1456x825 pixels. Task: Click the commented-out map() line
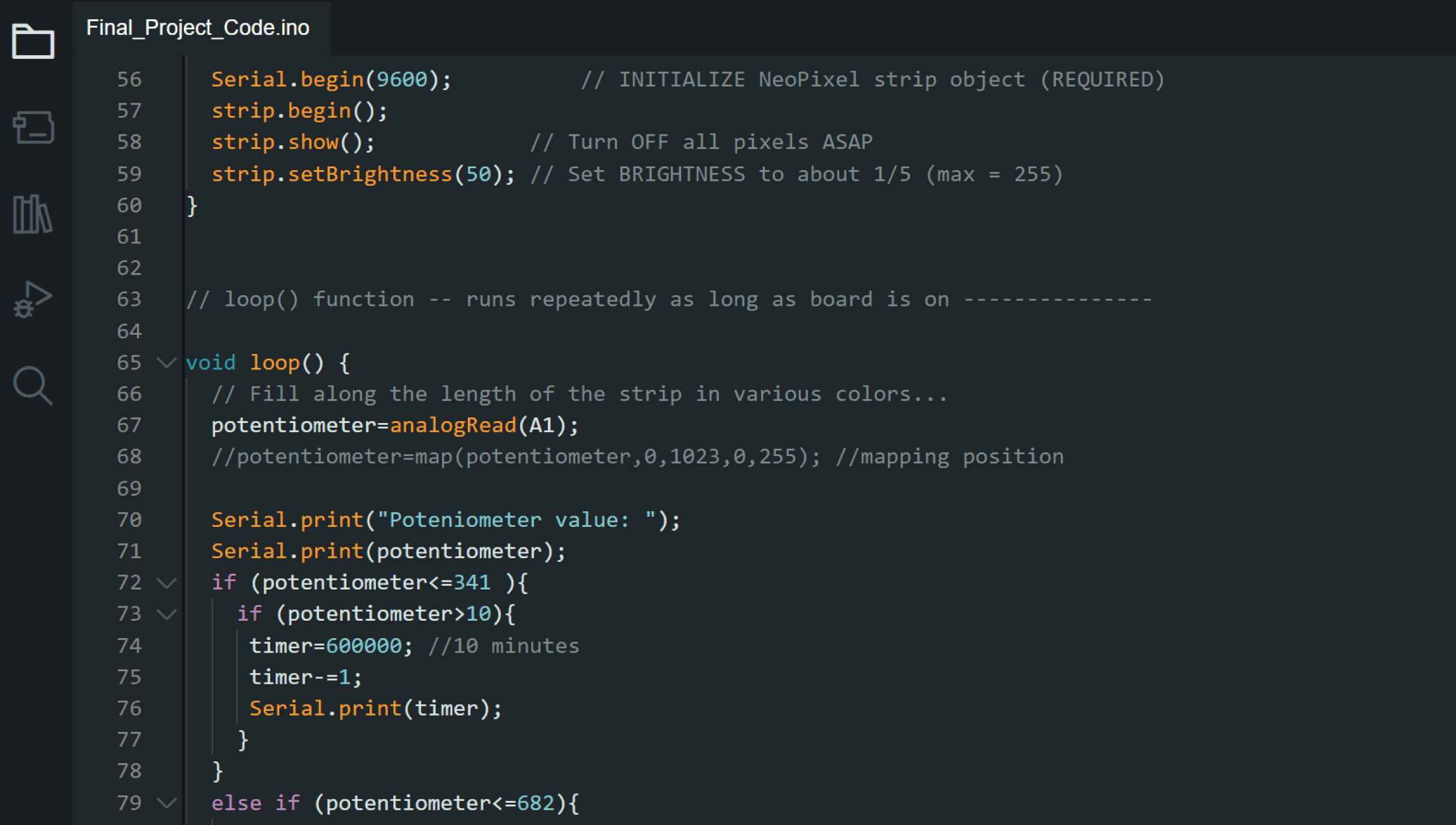pyautogui.click(x=515, y=457)
